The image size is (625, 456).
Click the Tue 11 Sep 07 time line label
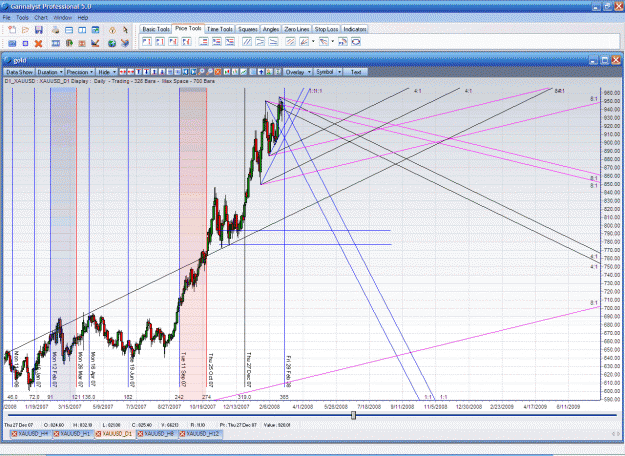[x=183, y=370]
